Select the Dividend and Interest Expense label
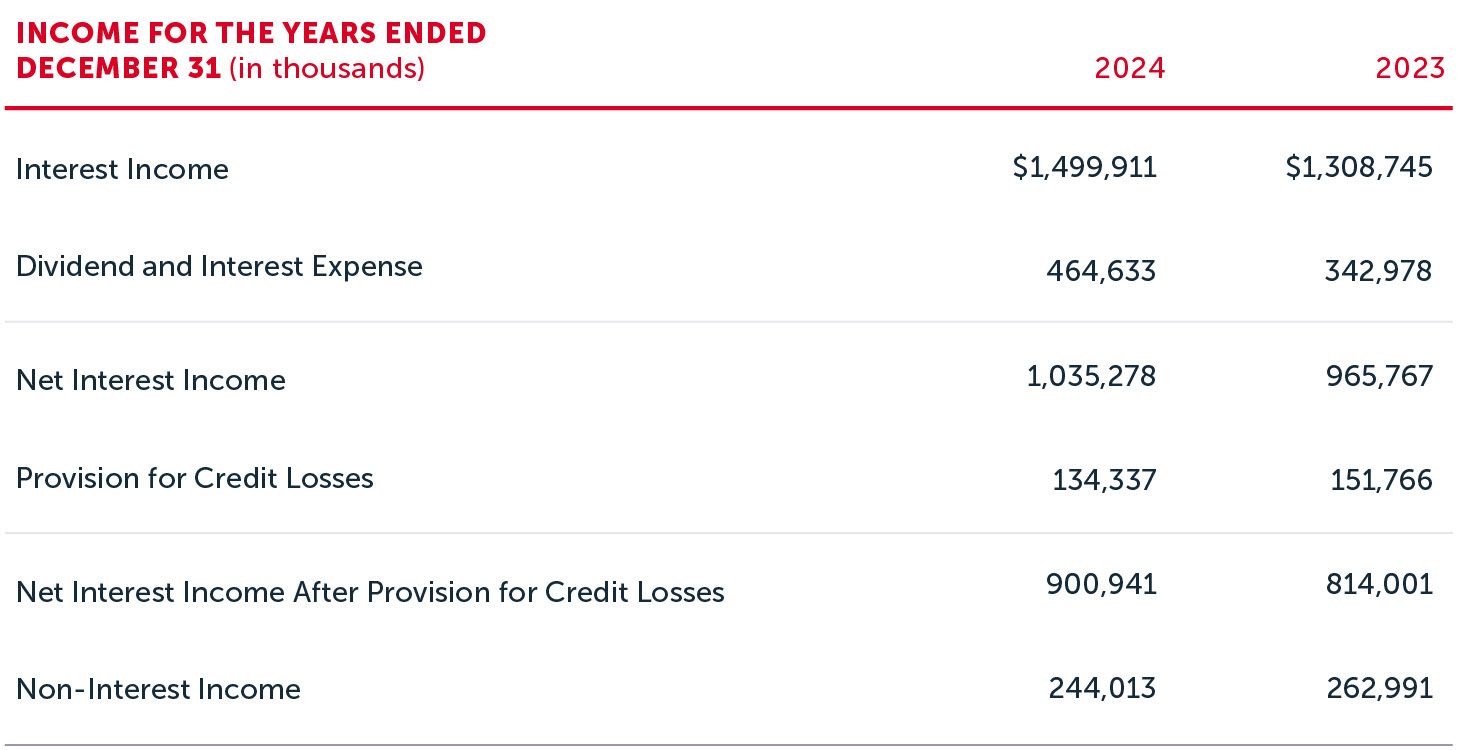The height and width of the screenshot is (750, 1459). (x=219, y=266)
